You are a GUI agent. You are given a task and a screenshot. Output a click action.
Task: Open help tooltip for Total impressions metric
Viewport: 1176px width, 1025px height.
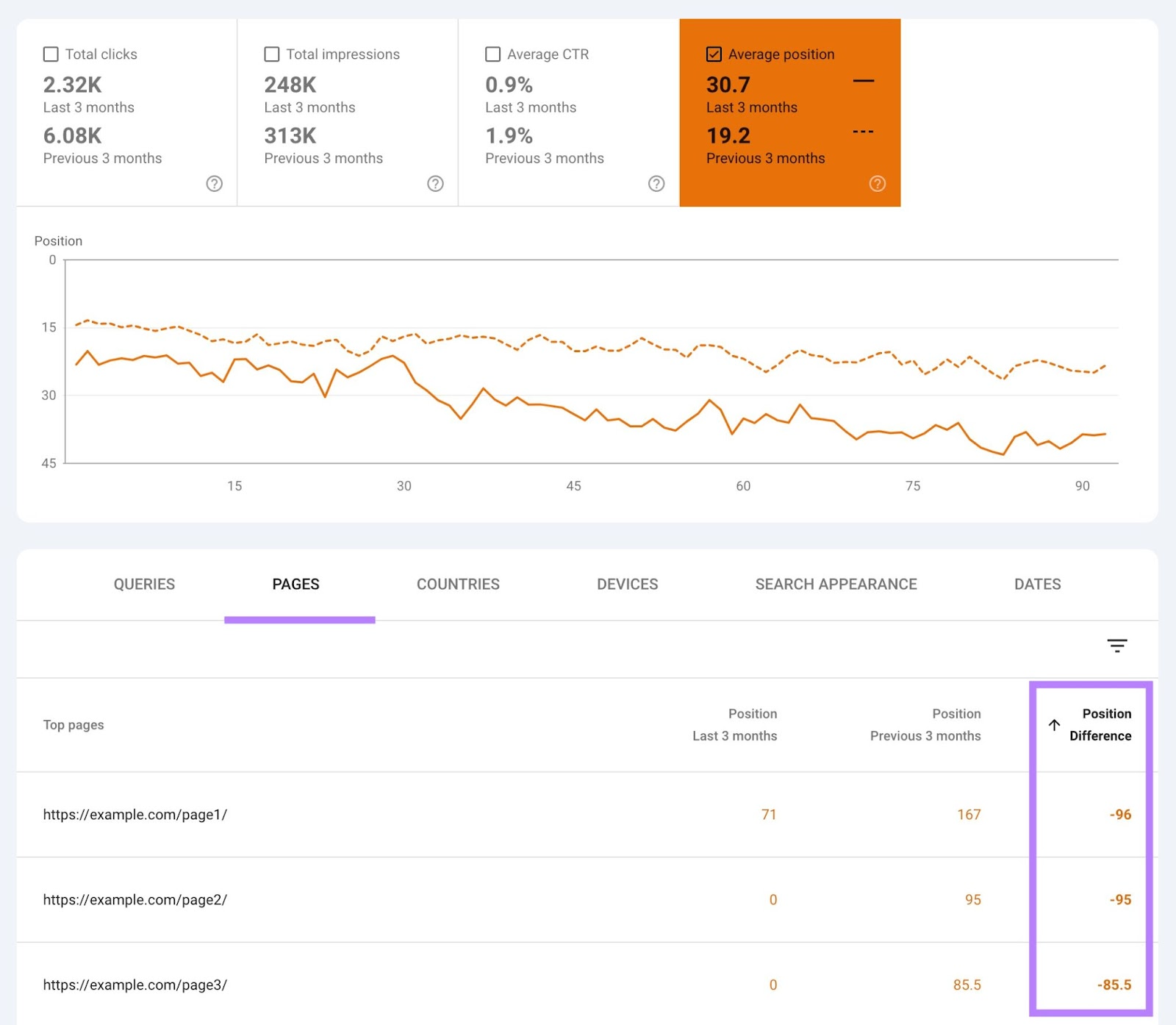pyautogui.click(x=435, y=184)
